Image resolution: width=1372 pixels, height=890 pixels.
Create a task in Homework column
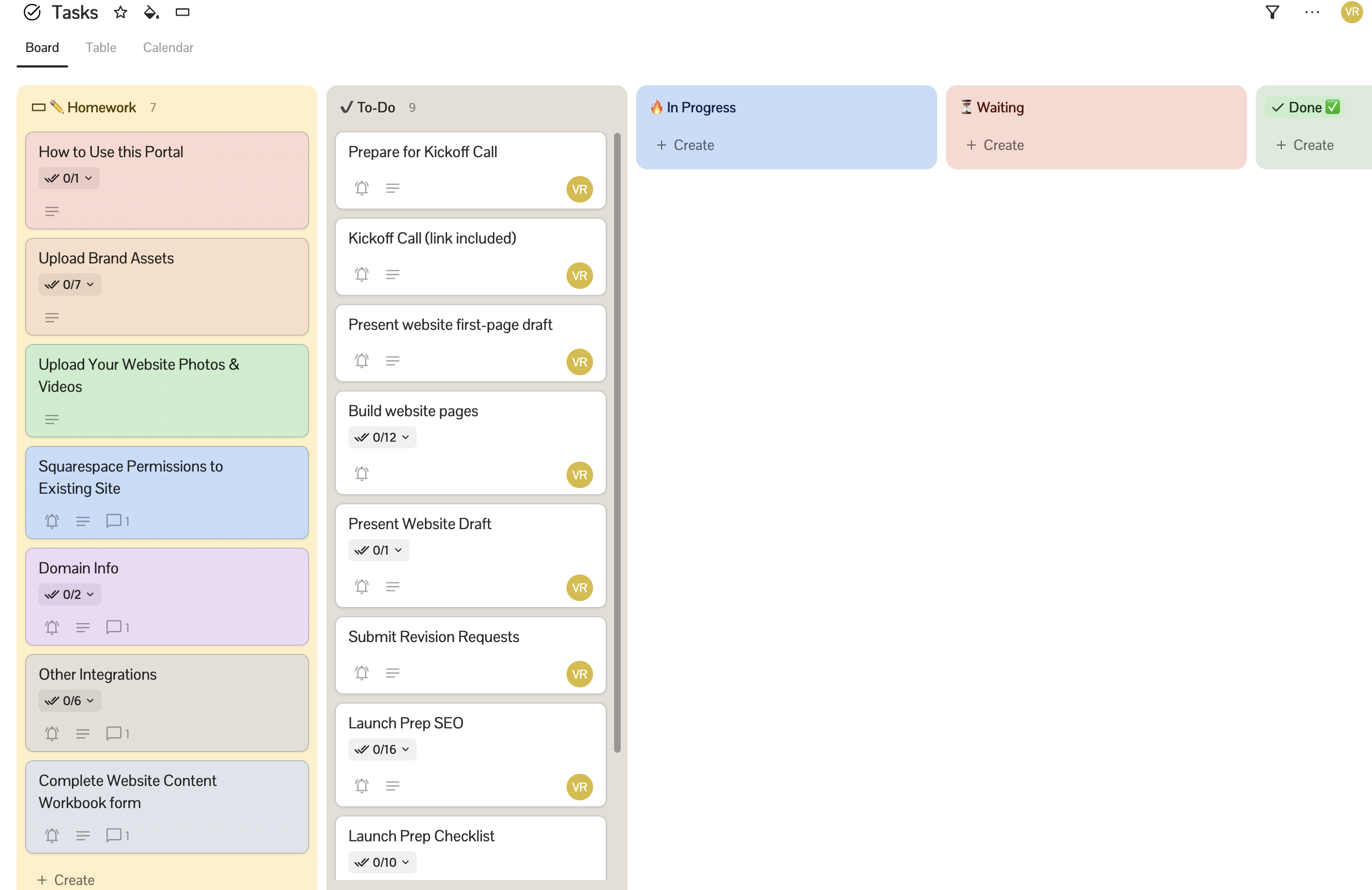(66, 879)
